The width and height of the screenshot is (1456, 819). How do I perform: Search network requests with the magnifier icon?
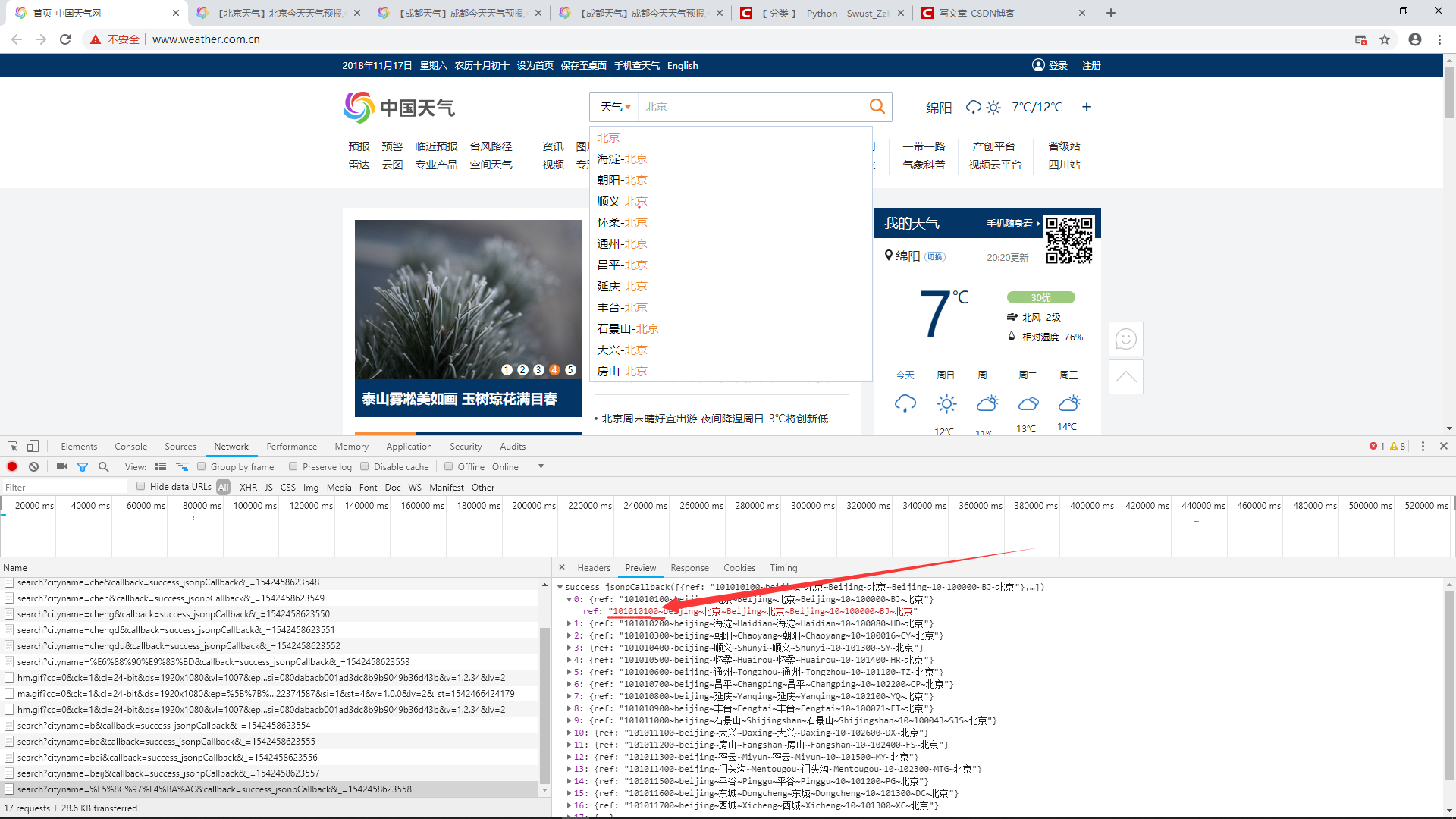104,466
